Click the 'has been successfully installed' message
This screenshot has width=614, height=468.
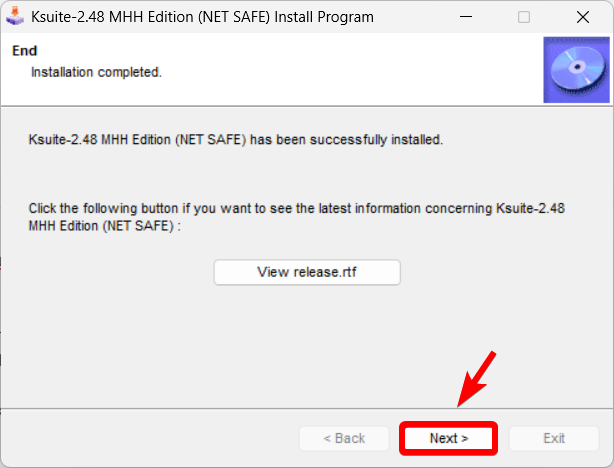(x=236, y=140)
